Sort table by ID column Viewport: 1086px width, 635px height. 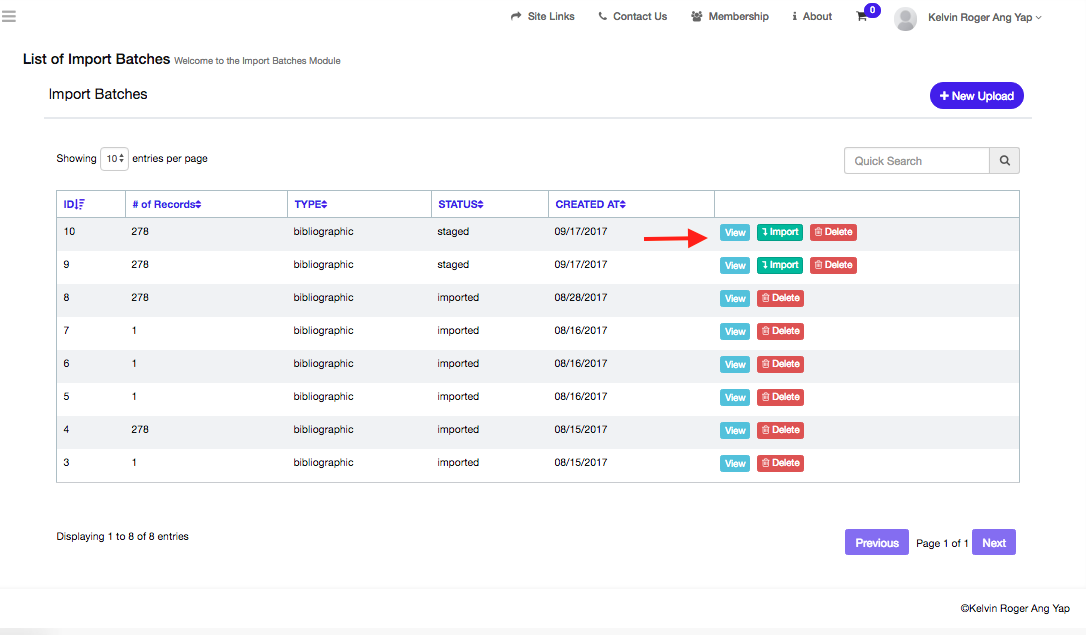click(x=75, y=204)
